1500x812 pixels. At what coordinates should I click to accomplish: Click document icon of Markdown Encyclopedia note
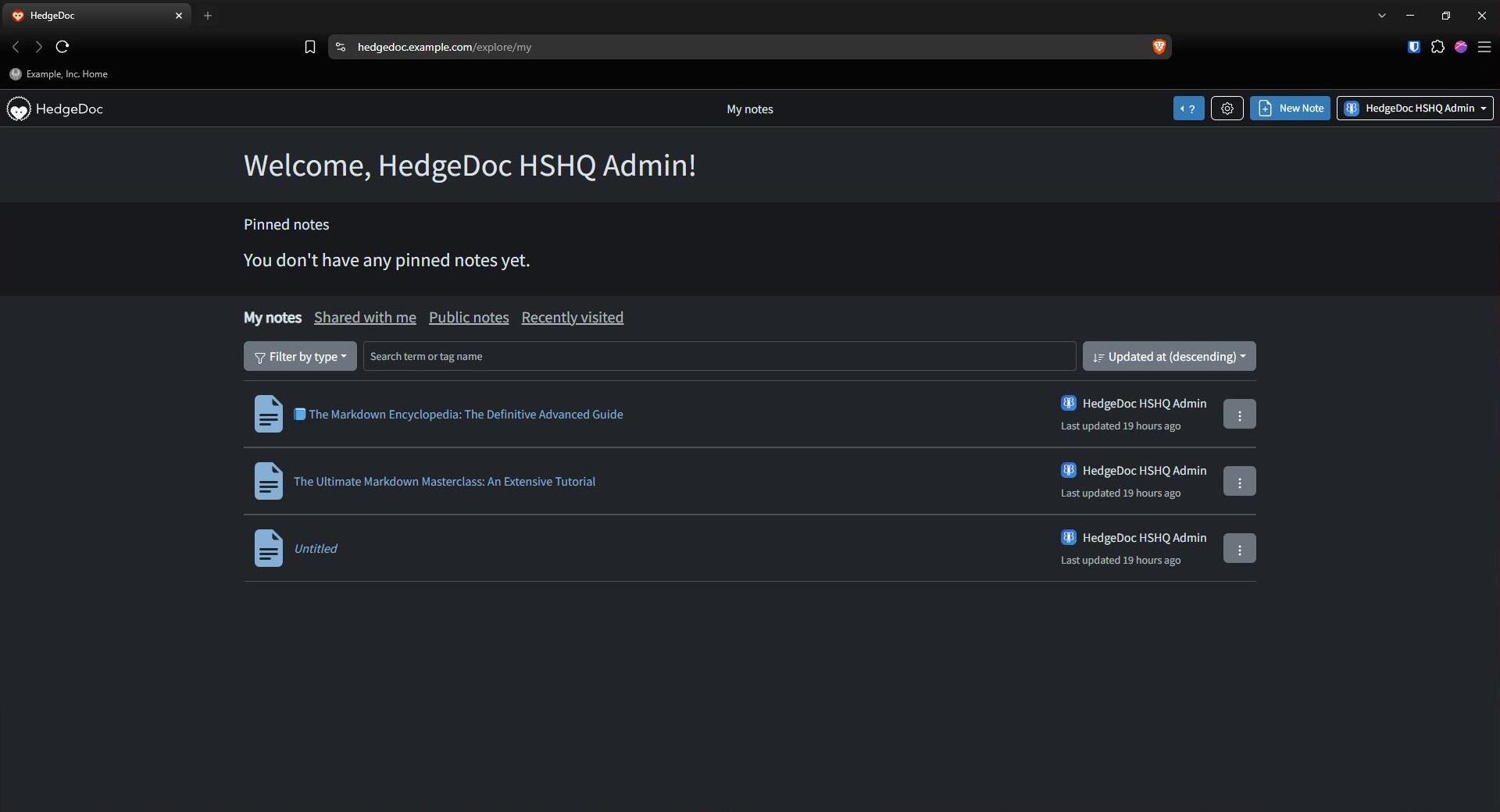[x=268, y=414]
